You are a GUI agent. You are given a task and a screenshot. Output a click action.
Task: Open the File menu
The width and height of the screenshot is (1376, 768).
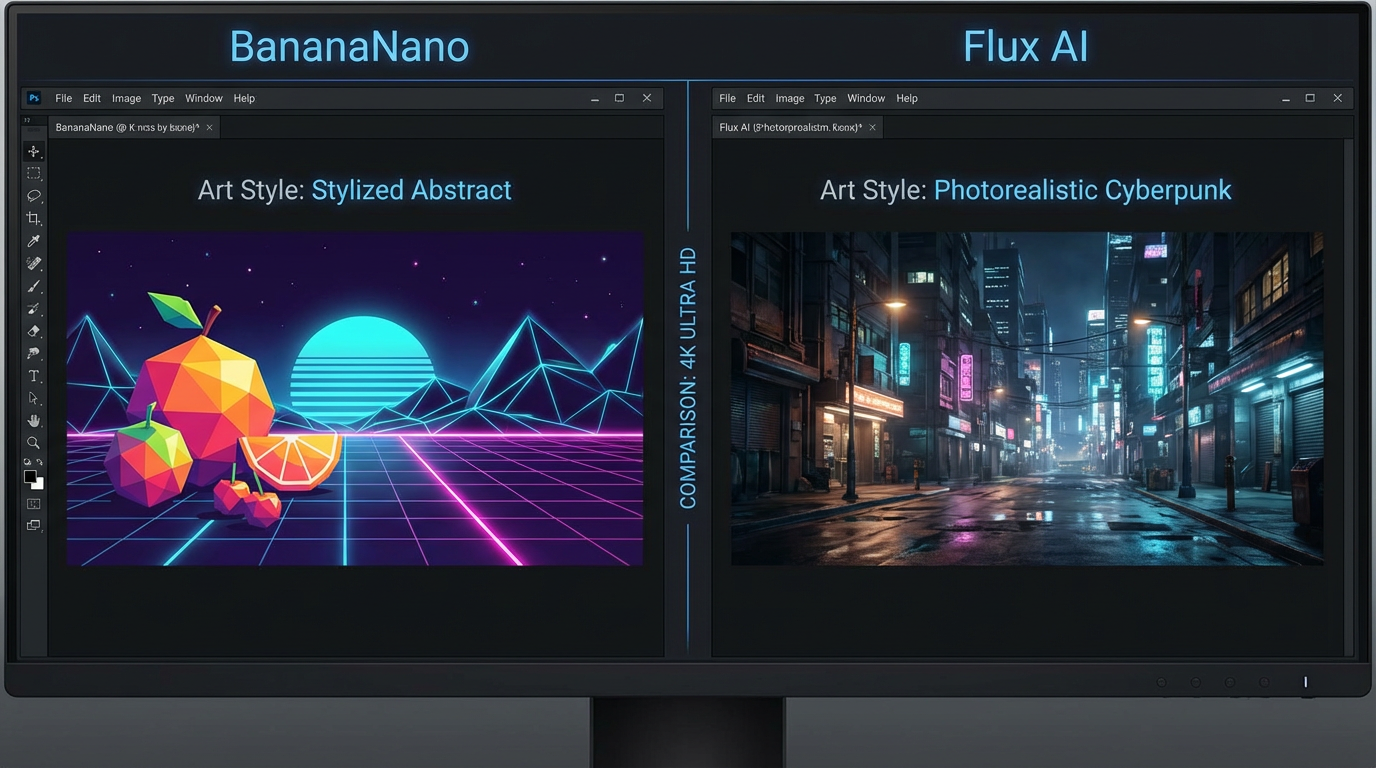pyautogui.click(x=63, y=98)
